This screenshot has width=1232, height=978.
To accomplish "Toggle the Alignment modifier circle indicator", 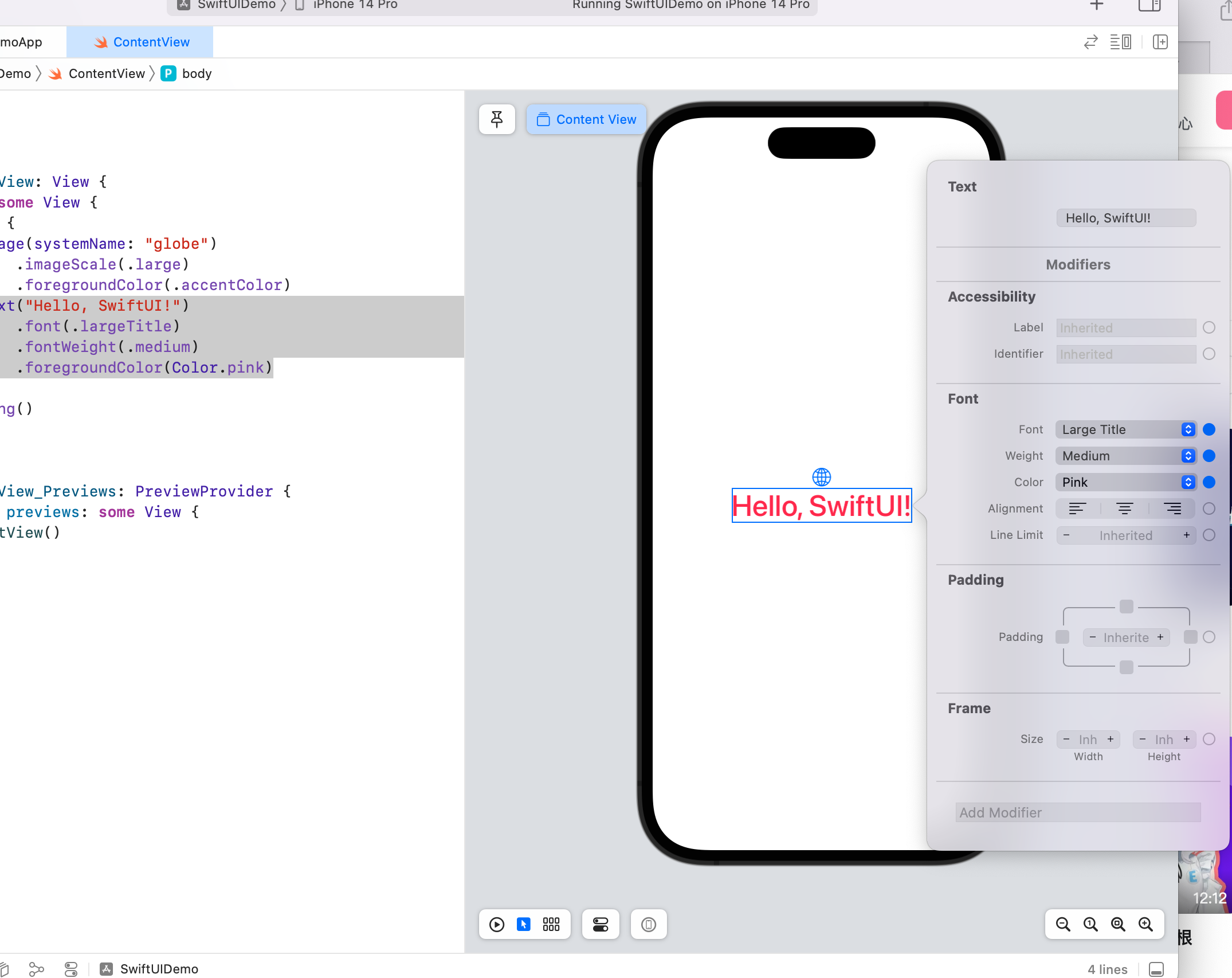I will tap(1209, 508).
